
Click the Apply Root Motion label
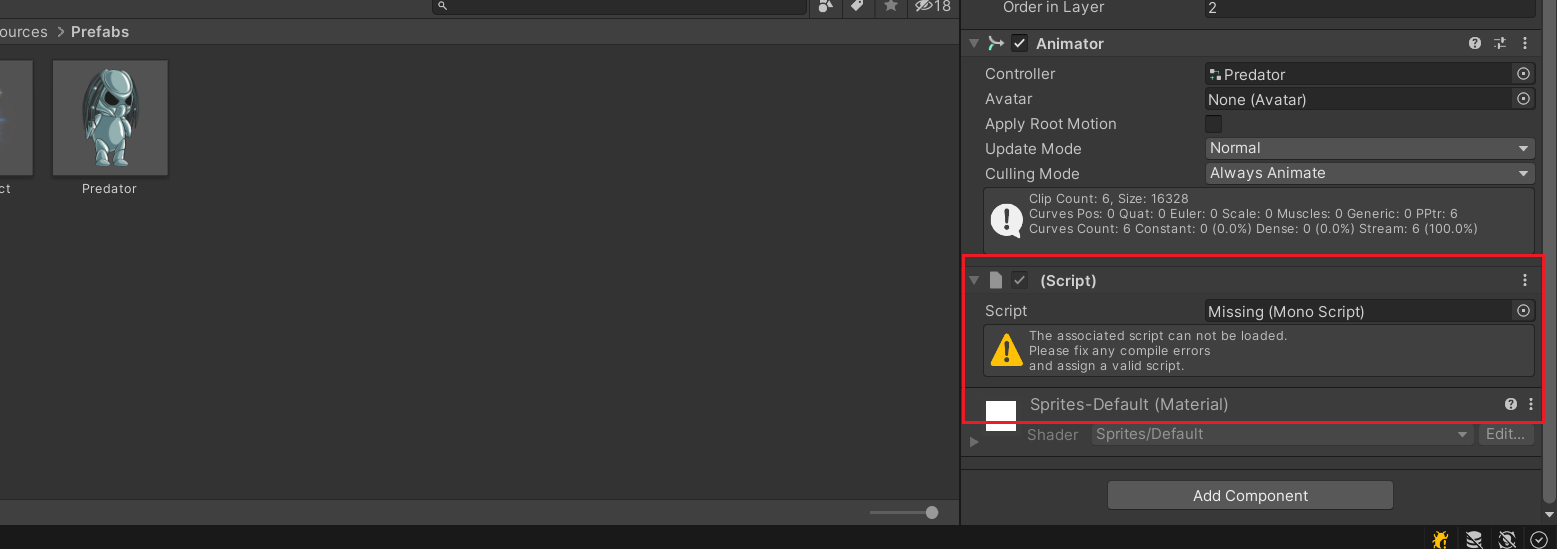[1051, 124]
